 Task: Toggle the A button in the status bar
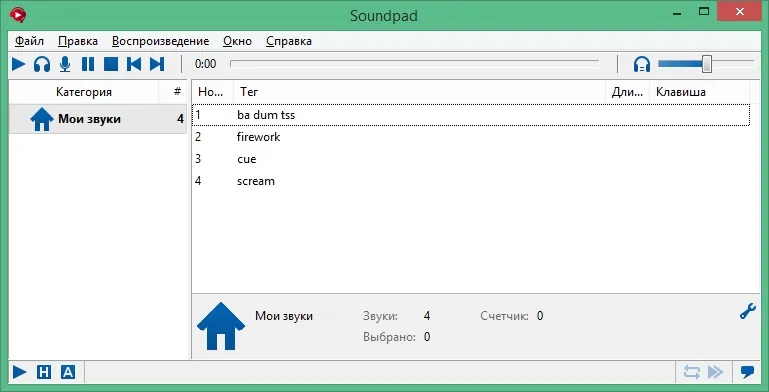(68, 372)
